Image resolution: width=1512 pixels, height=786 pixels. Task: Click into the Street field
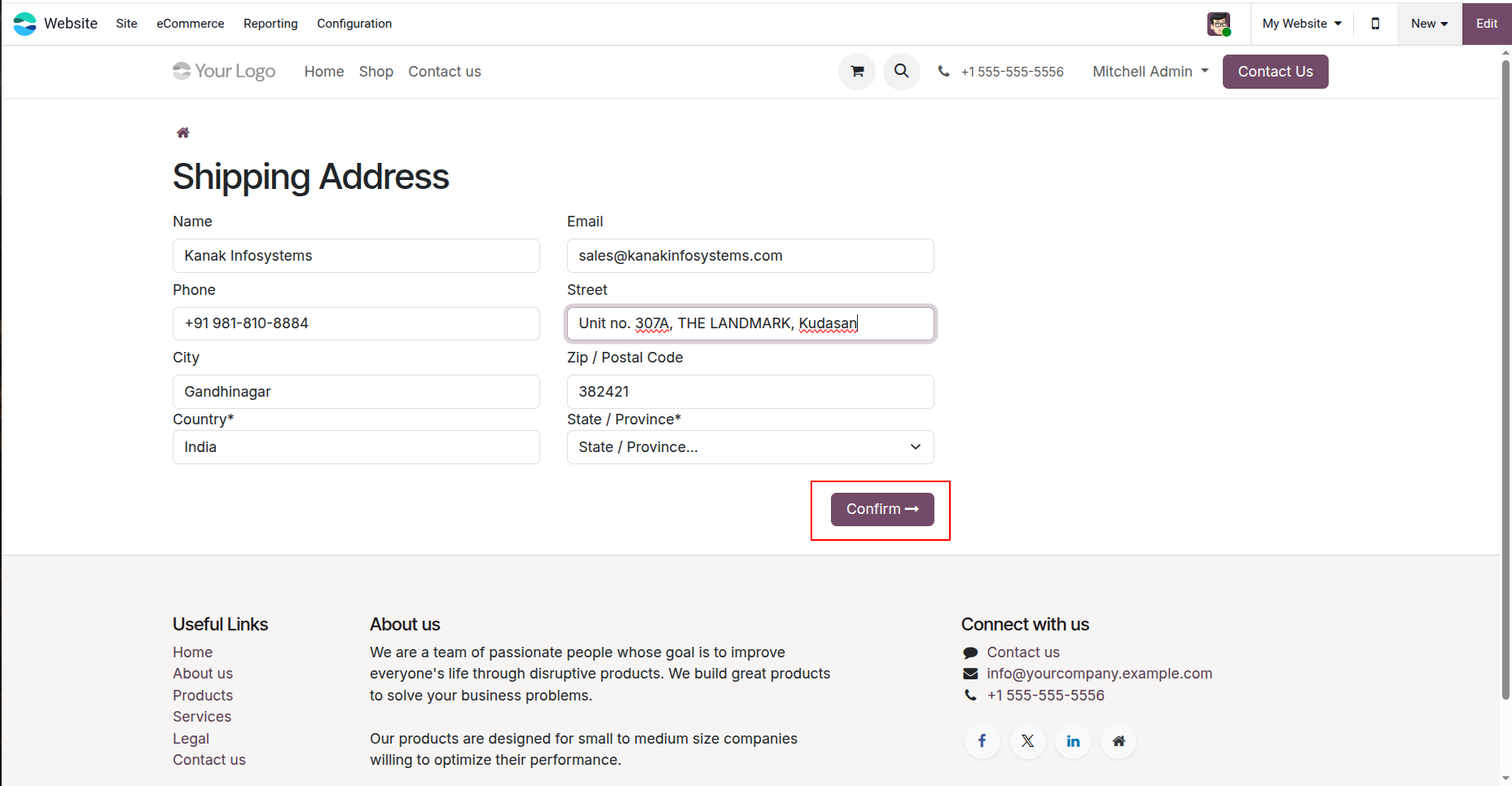[750, 323]
